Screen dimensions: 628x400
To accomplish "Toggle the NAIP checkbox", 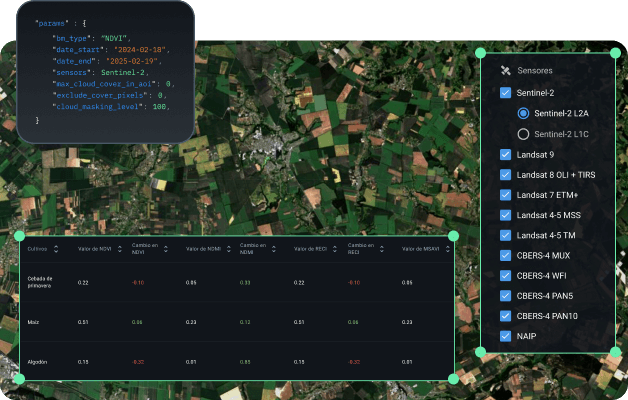I will coord(505,336).
